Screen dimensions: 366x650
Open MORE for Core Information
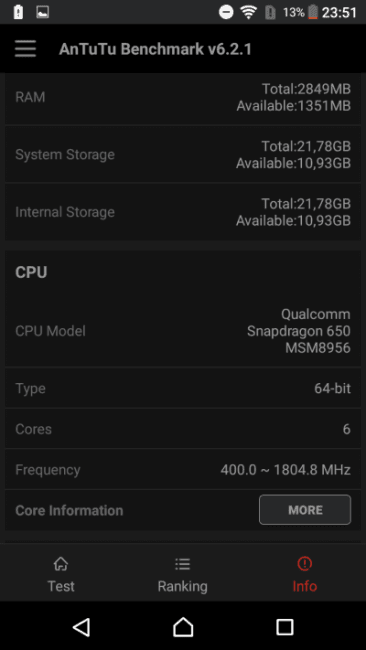point(305,509)
